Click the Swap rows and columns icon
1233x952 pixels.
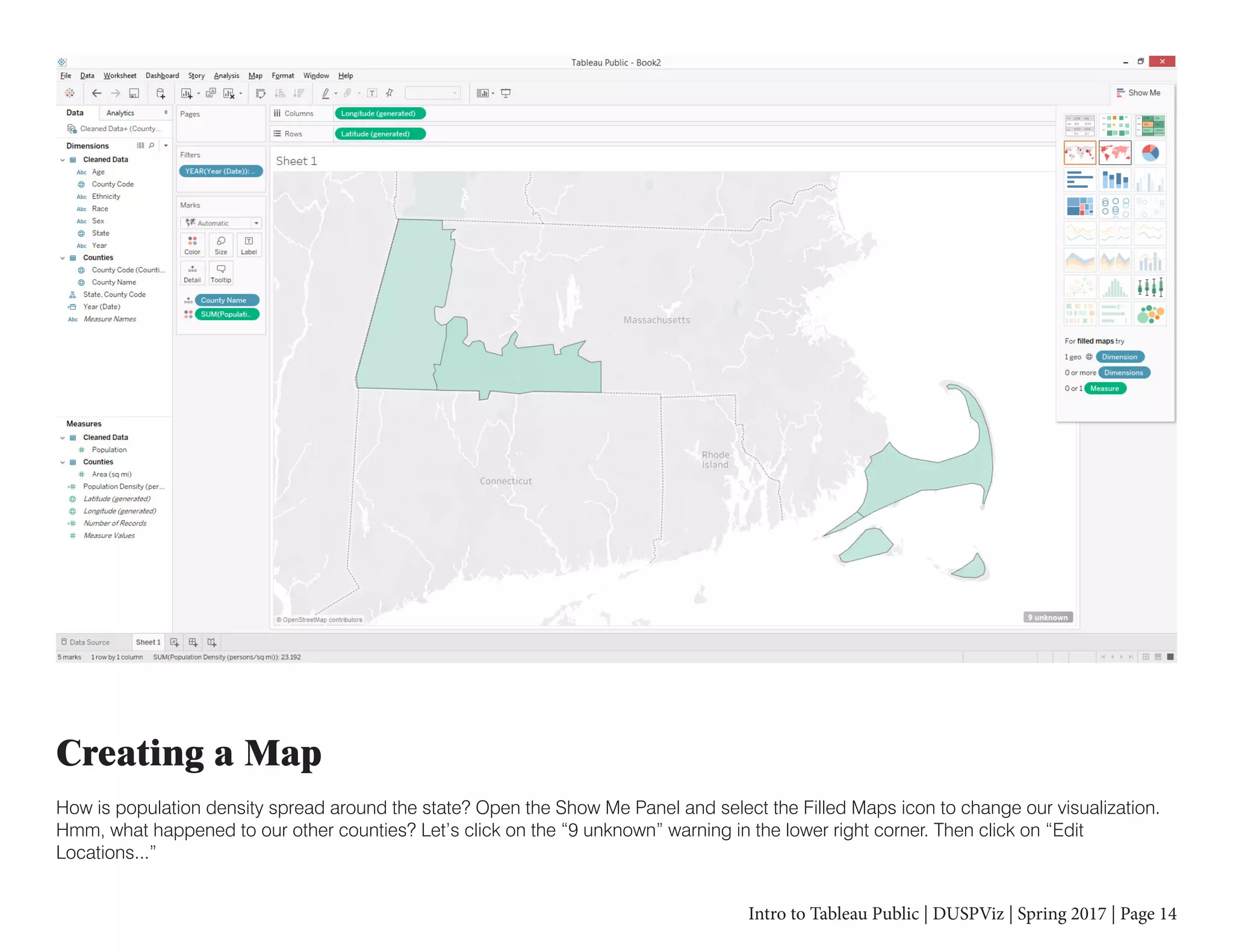[261, 93]
